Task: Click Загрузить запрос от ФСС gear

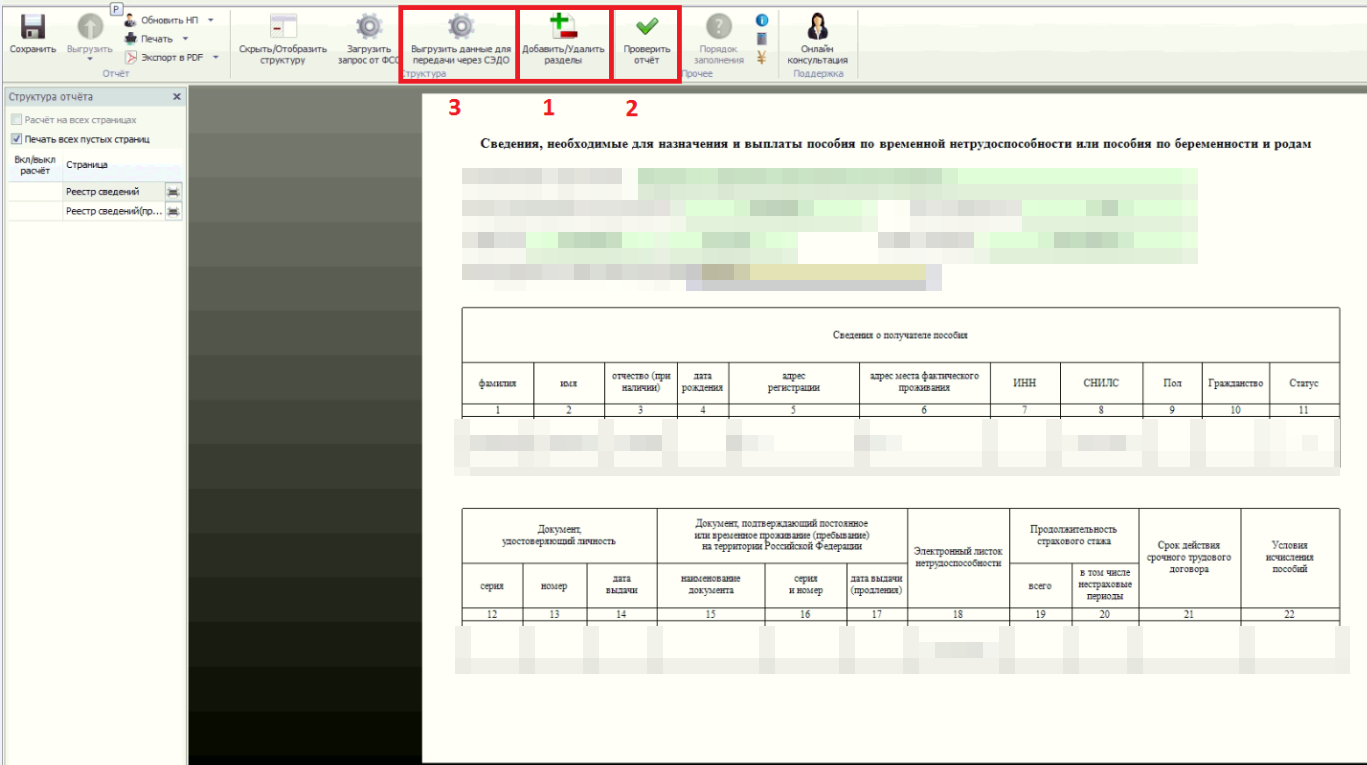Action: 369,40
